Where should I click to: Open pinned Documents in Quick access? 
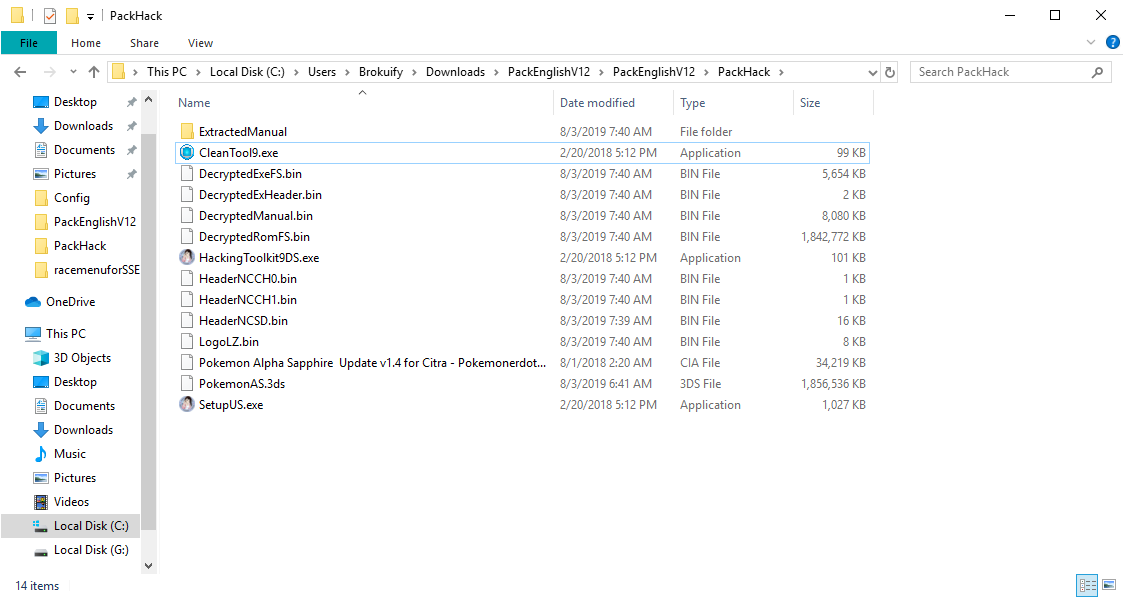click(x=74, y=150)
